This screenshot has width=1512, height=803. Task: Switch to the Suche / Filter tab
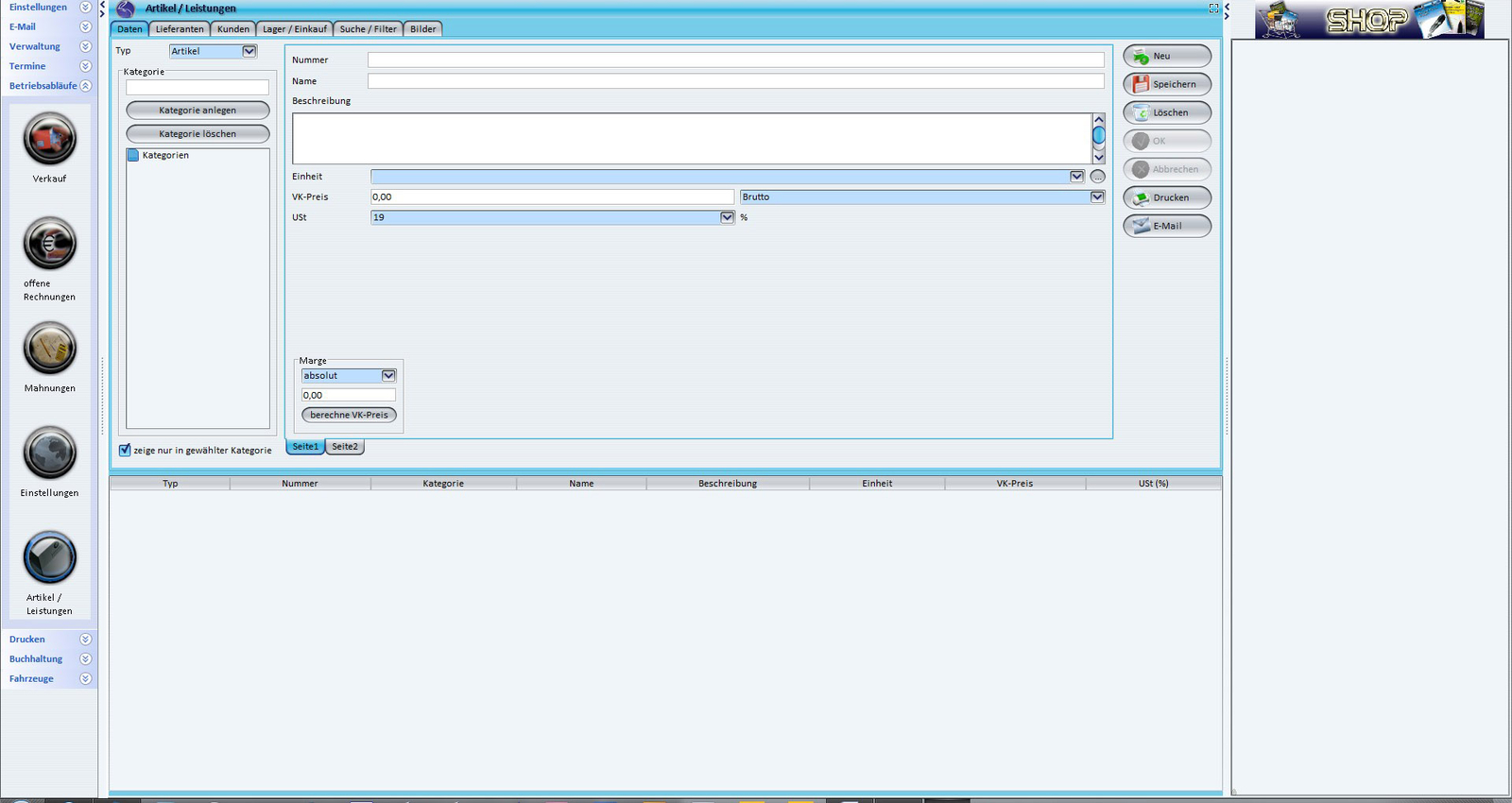point(369,29)
